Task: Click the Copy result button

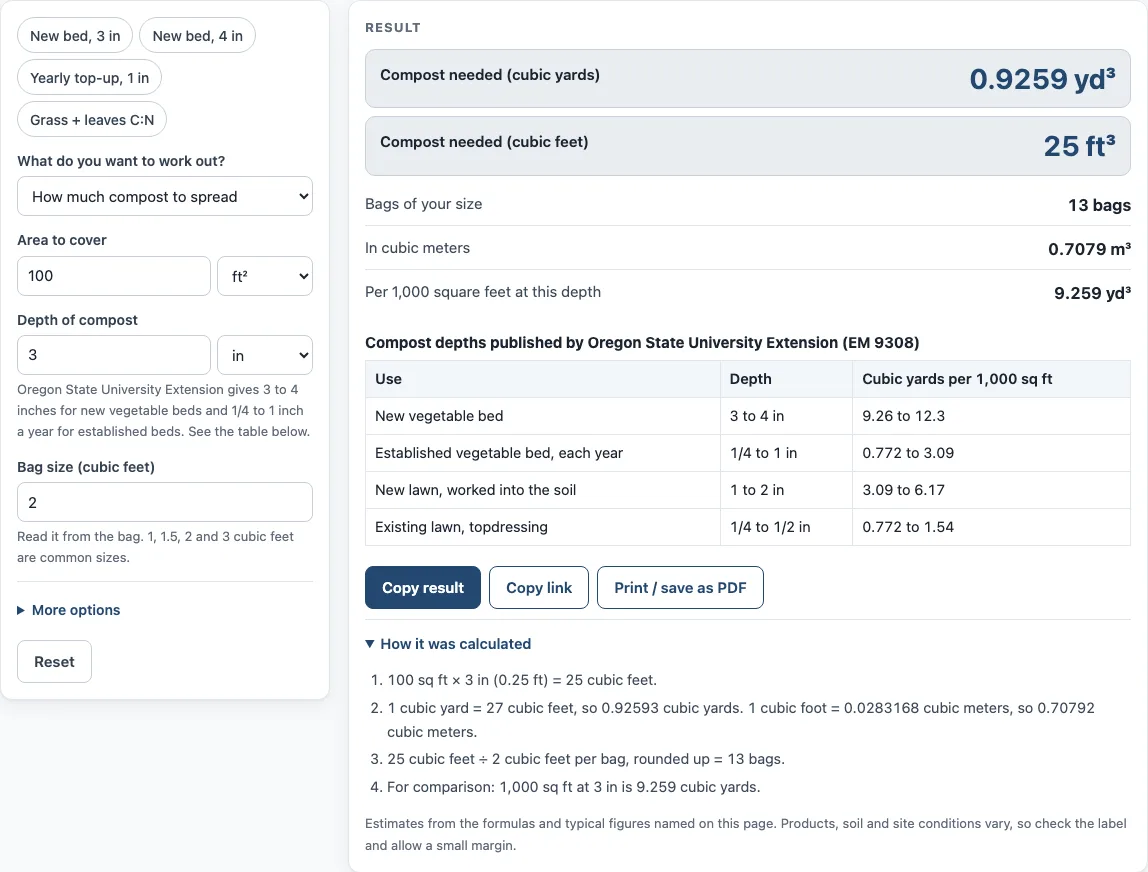Action: click(423, 588)
